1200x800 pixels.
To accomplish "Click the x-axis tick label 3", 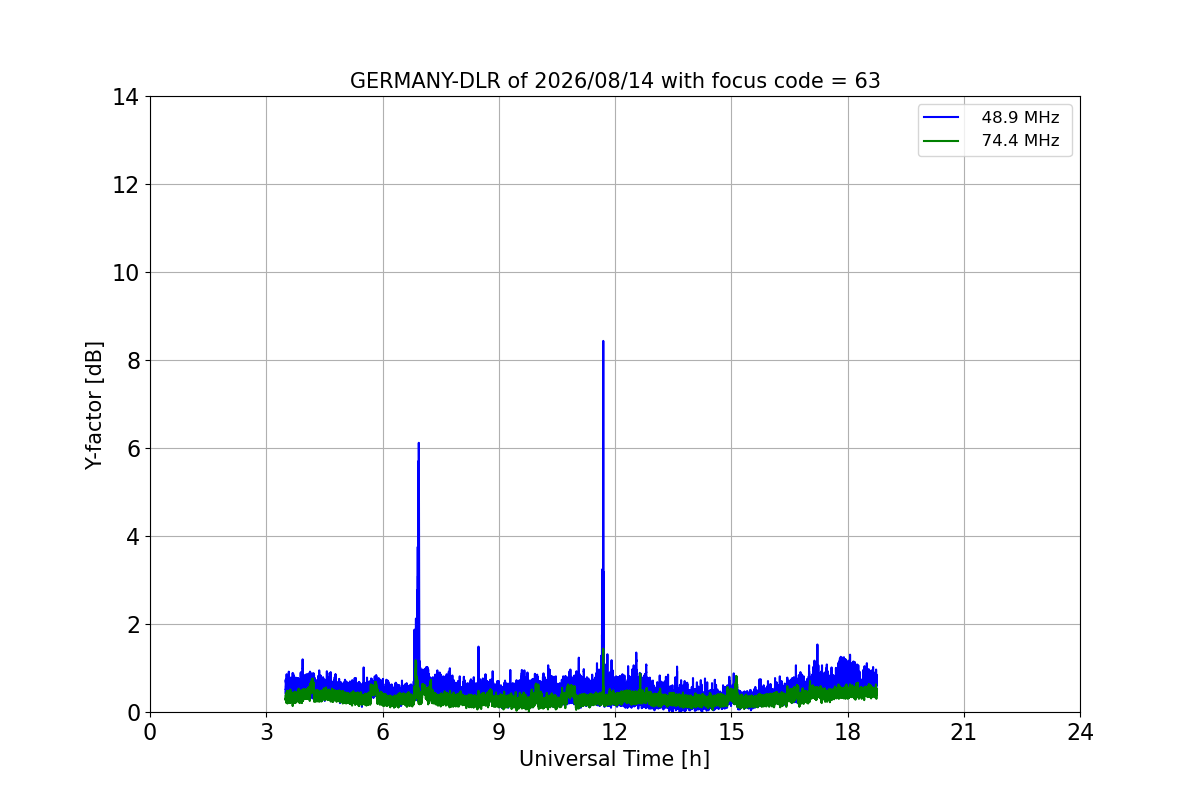I will click(x=266, y=732).
